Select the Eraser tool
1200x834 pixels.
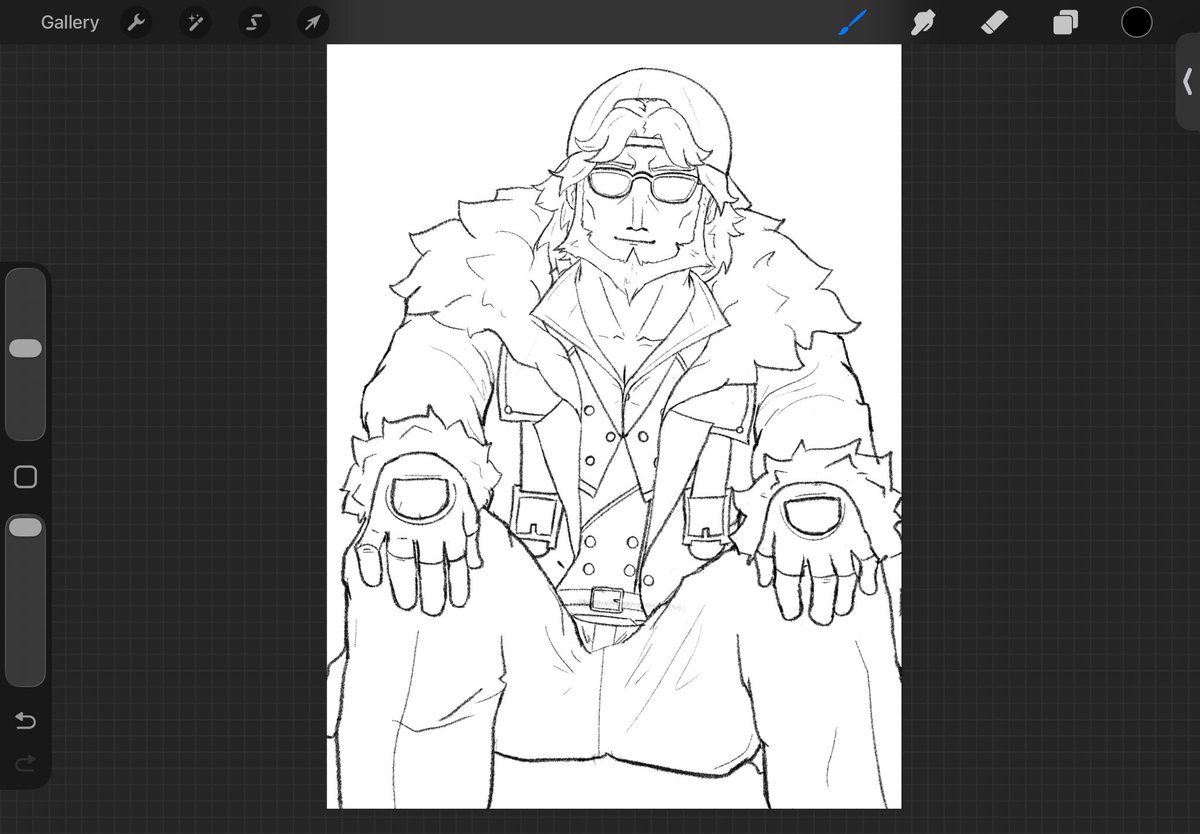(x=993, y=21)
